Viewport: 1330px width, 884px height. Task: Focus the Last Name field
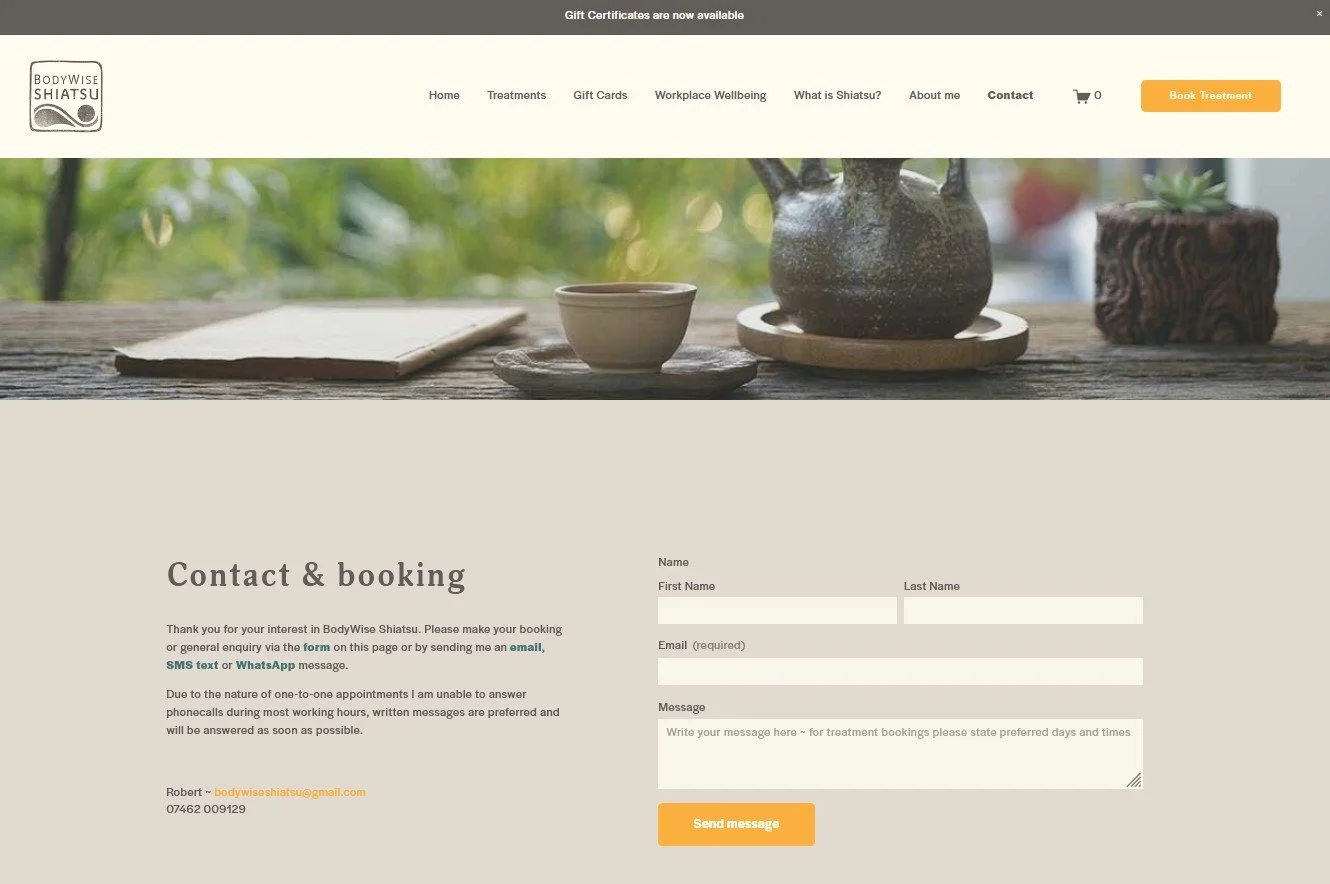1023,611
